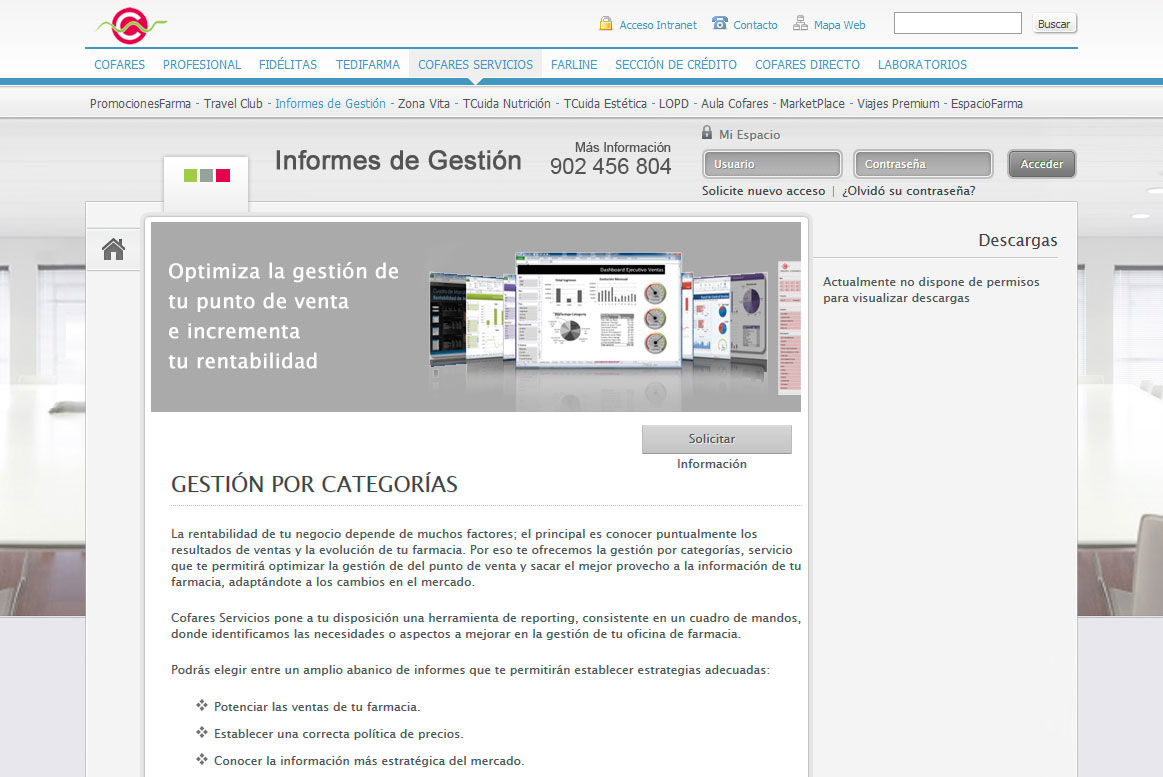Click the colored-squares Informes de Gestión icon
The width and height of the screenshot is (1163, 777).
click(205, 176)
